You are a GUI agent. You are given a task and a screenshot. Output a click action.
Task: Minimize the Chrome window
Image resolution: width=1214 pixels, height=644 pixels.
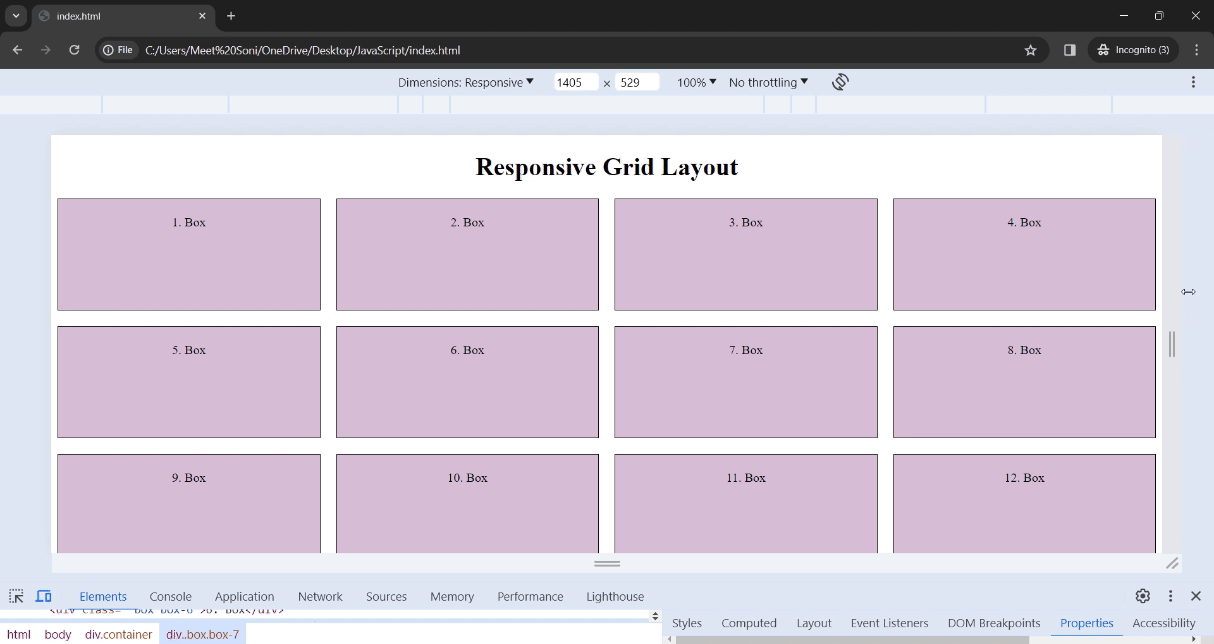tap(1124, 16)
